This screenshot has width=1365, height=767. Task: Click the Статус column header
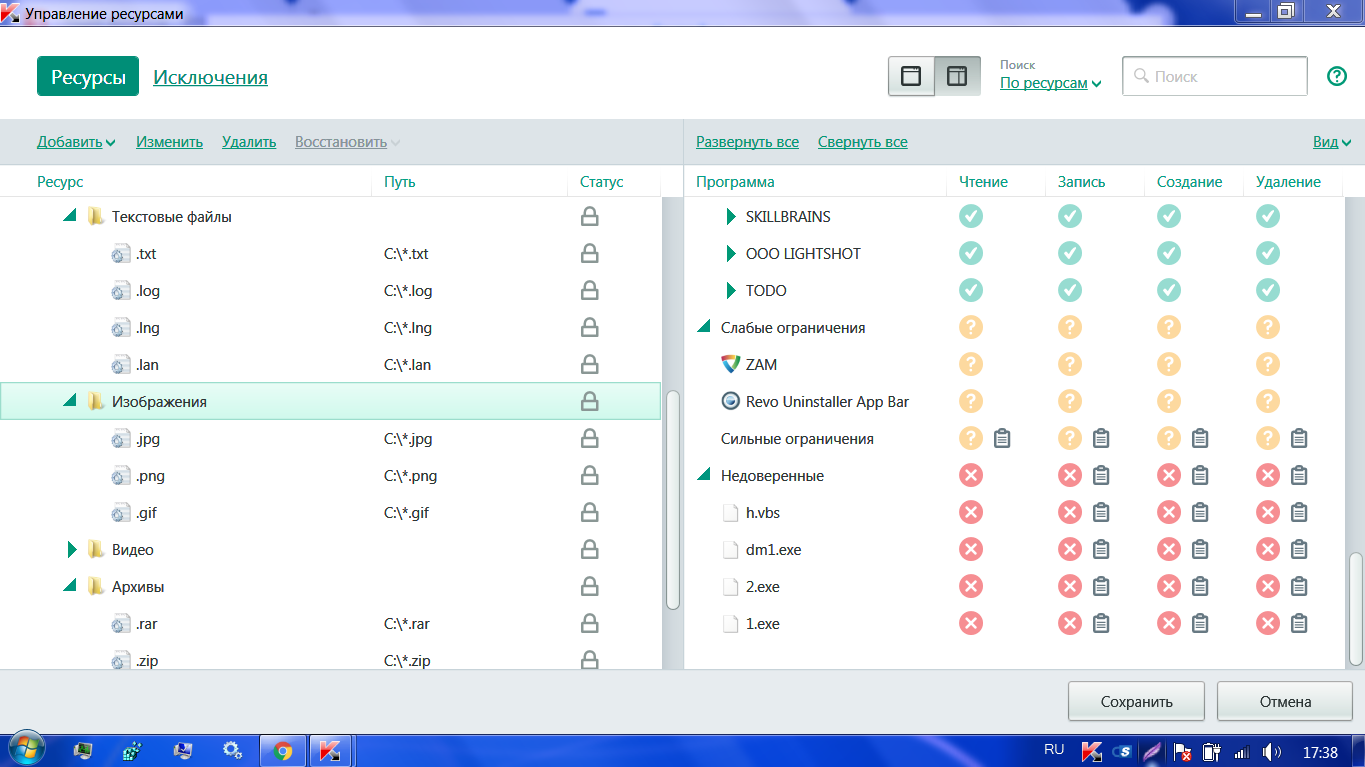(602, 182)
